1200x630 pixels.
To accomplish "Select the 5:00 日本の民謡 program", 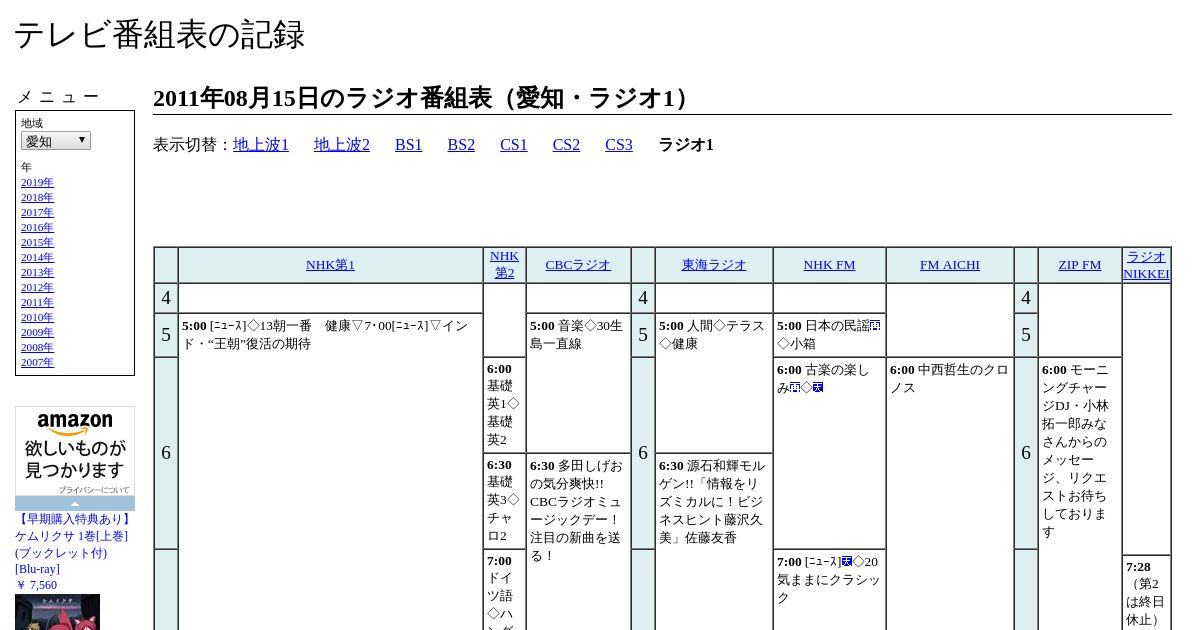I will click(830, 334).
